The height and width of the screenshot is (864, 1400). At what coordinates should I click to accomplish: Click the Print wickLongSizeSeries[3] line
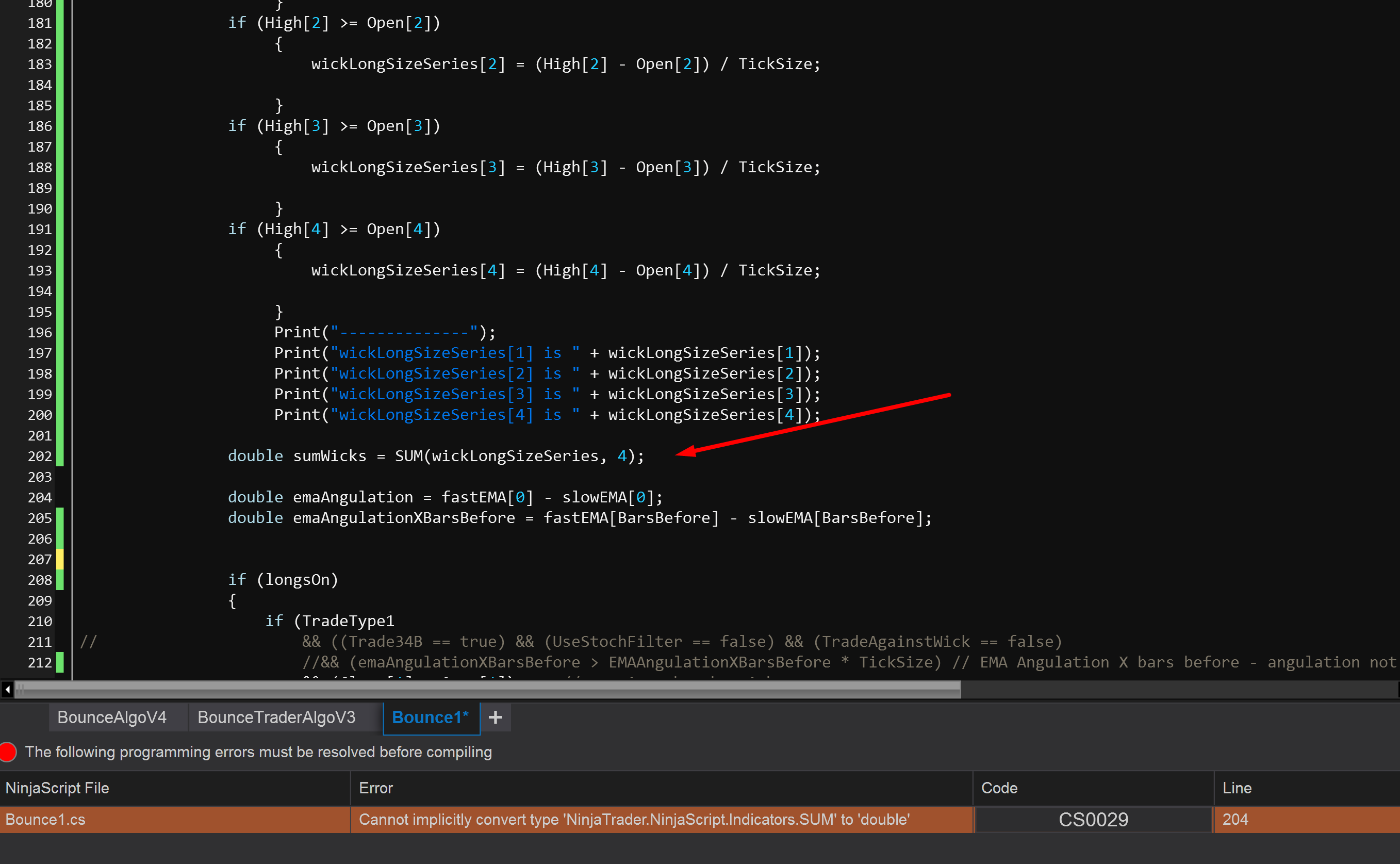tap(547, 394)
